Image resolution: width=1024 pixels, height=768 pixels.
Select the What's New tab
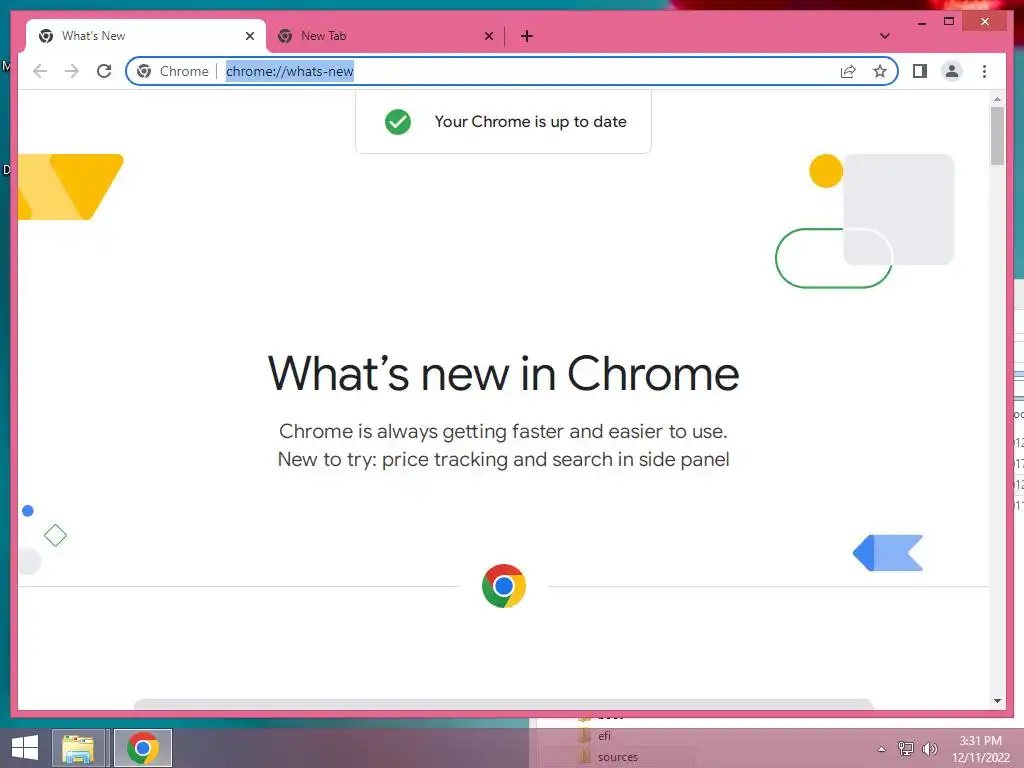click(146, 36)
